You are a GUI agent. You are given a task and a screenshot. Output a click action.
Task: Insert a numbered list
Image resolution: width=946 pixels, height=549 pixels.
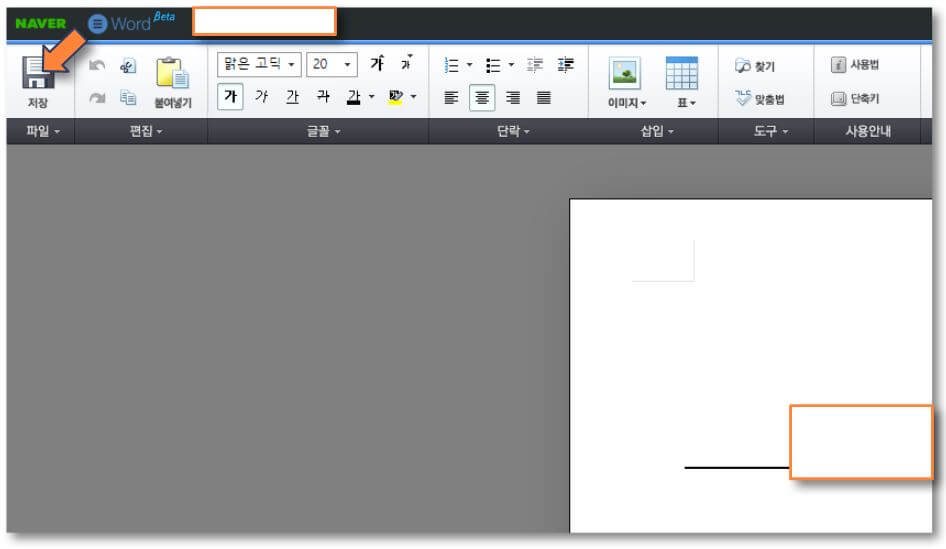(x=451, y=65)
